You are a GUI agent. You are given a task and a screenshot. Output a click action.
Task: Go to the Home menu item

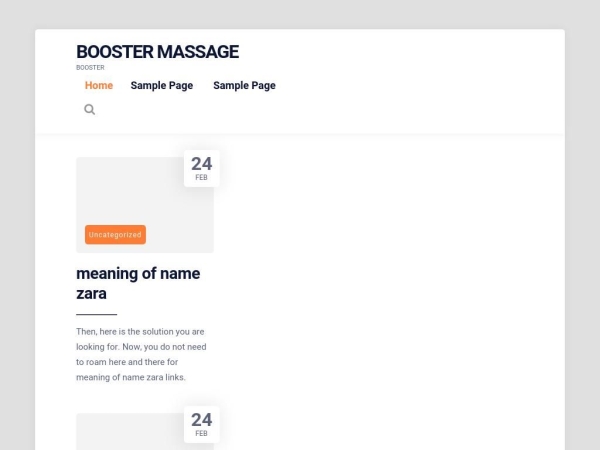point(99,85)
